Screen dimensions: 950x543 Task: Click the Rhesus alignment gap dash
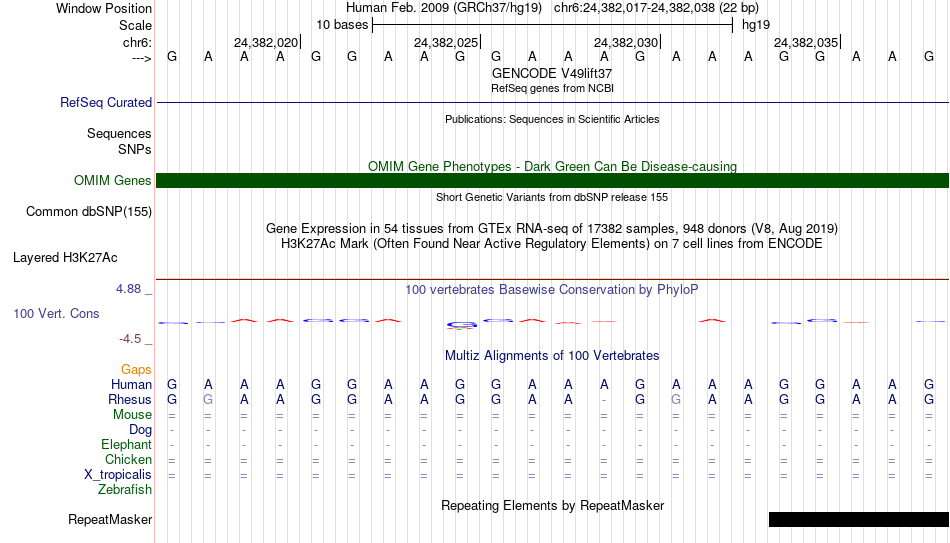coord(604,401)
